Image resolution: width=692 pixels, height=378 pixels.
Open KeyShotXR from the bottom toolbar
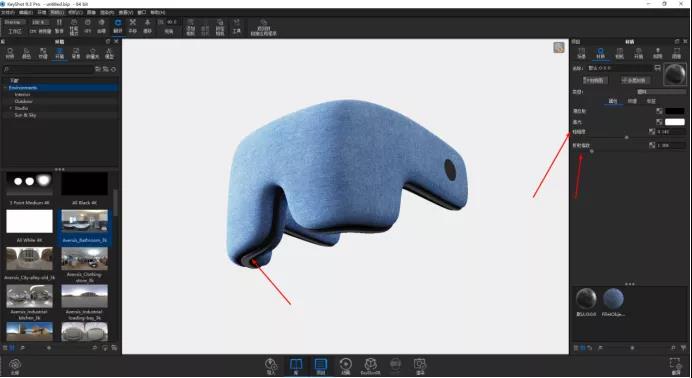click(370, 366)
